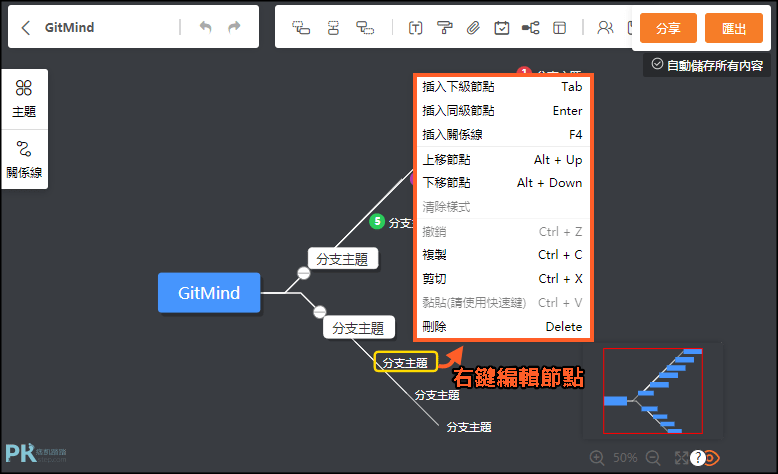
Task: Select the format painter icon
Action: coord(444,28)
